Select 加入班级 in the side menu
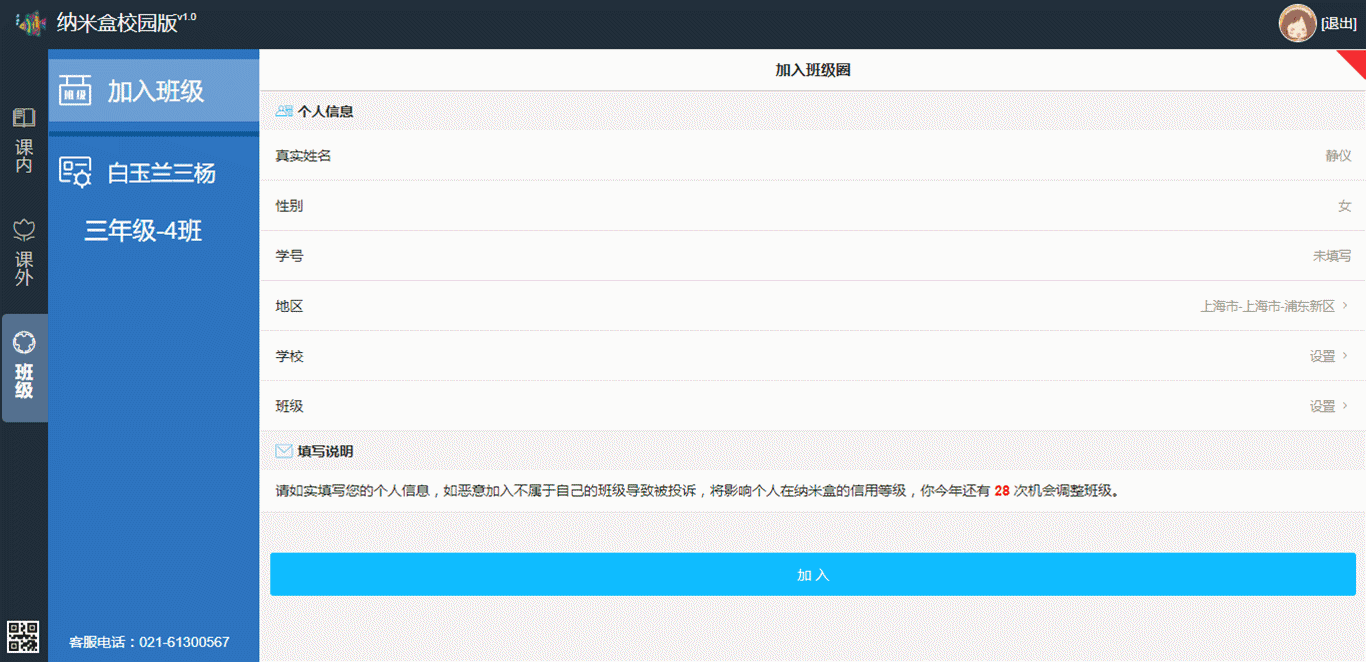1366x662 pixels. click(x=155, y=91)
